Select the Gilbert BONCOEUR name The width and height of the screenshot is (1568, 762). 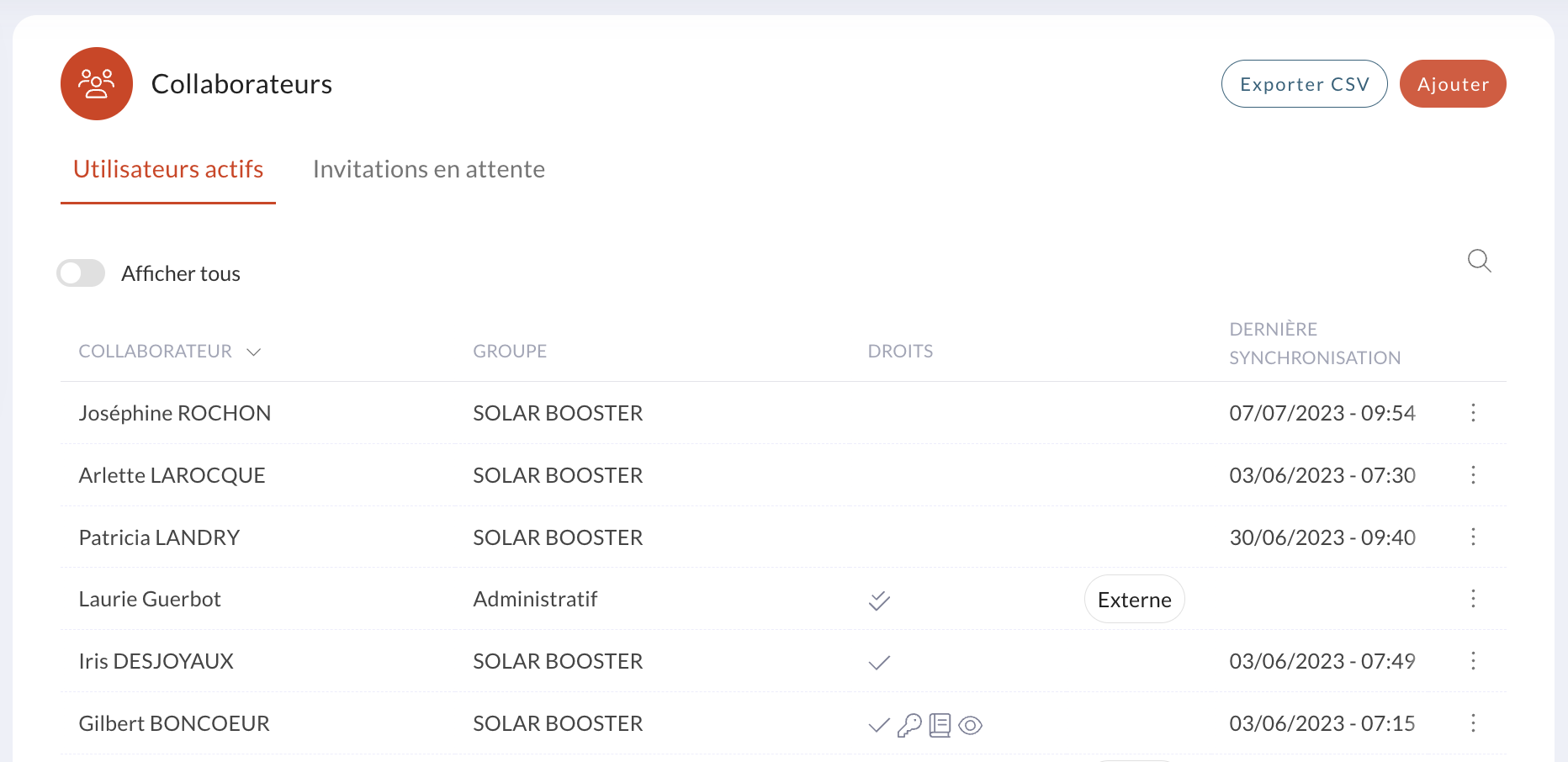coord(174,723)
